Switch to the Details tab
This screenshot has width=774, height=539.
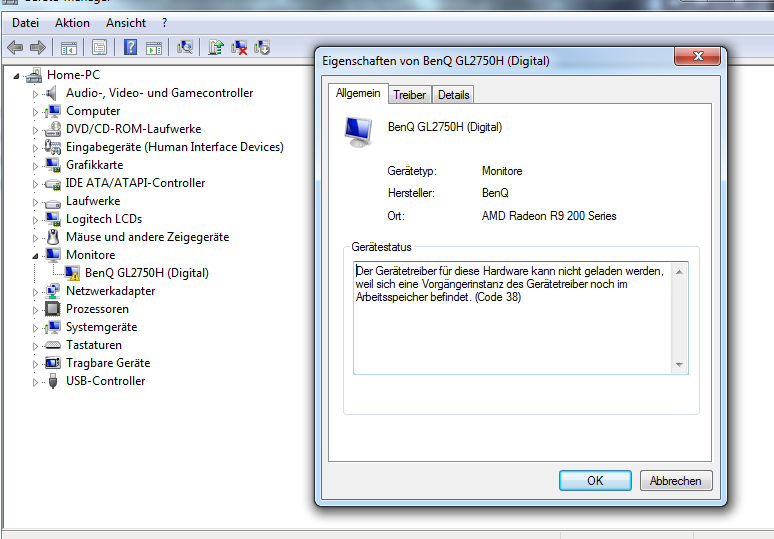[x=454, y=95]
